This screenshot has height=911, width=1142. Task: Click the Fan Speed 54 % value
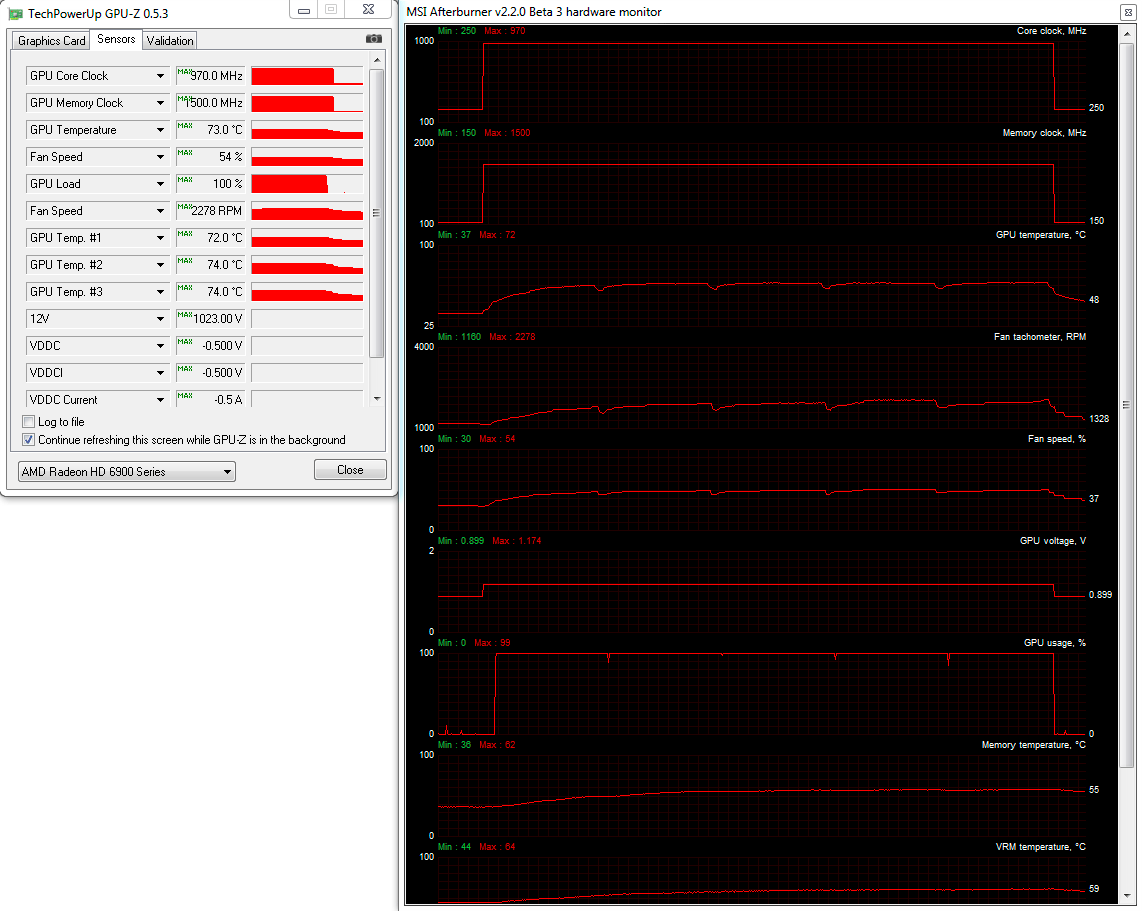pyautogui.click(x=210, y=157)
